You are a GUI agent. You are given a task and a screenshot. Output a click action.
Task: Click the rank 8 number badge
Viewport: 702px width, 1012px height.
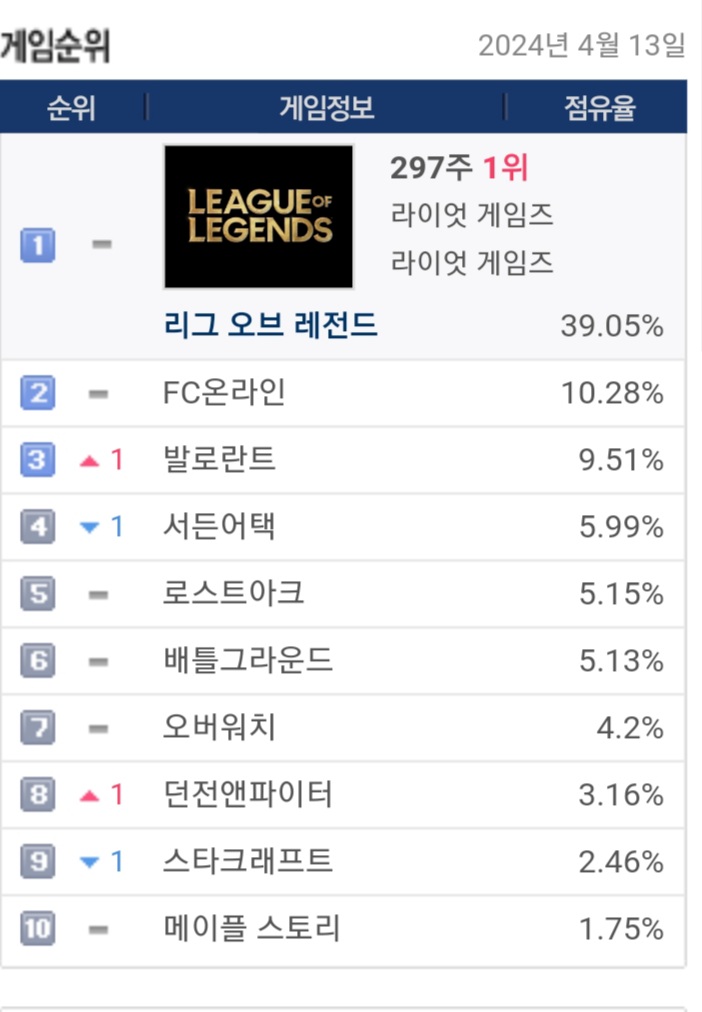[x=38, y=796]
